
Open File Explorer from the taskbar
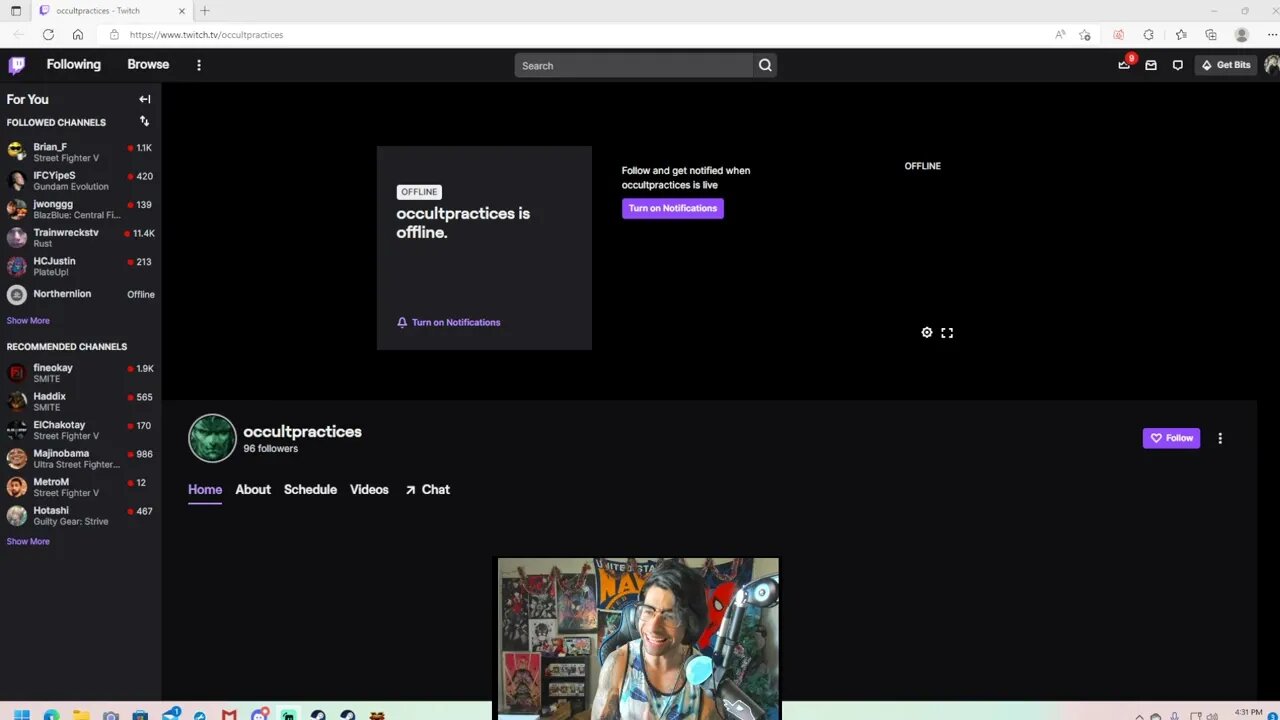tap(81, 714)
